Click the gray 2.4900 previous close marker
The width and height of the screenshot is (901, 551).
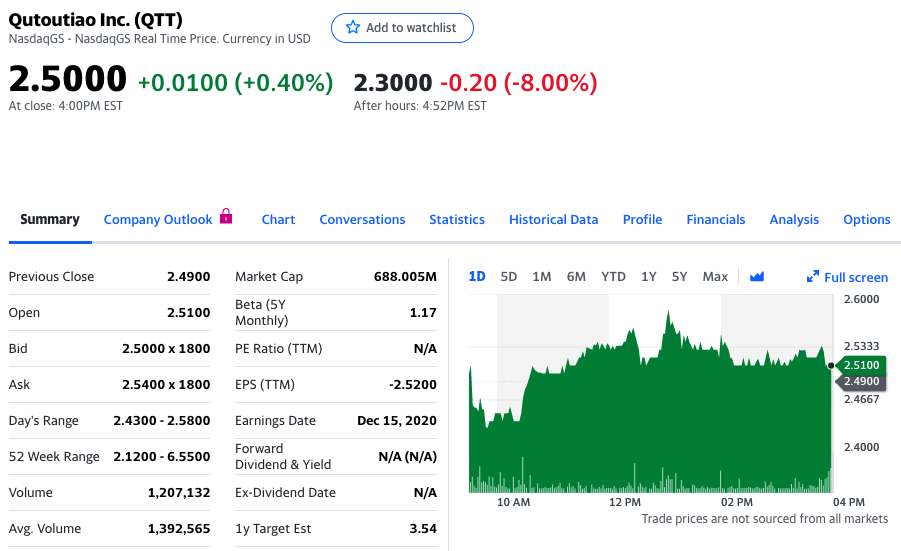click(x=861, y=381)
